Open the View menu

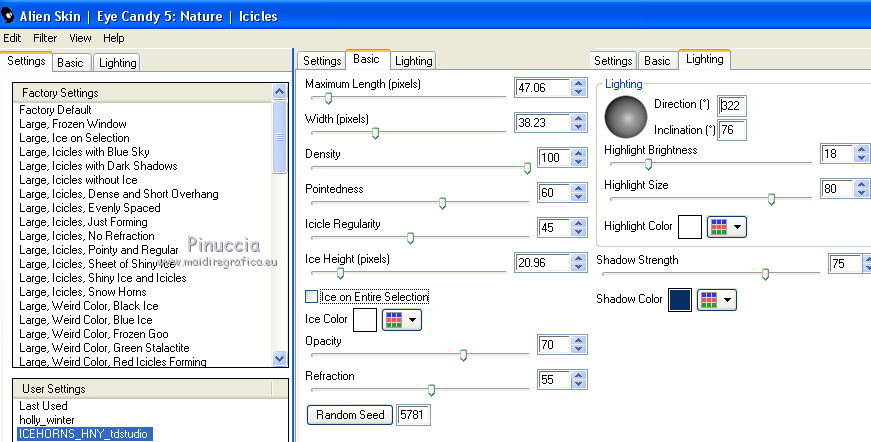(80, 38)
